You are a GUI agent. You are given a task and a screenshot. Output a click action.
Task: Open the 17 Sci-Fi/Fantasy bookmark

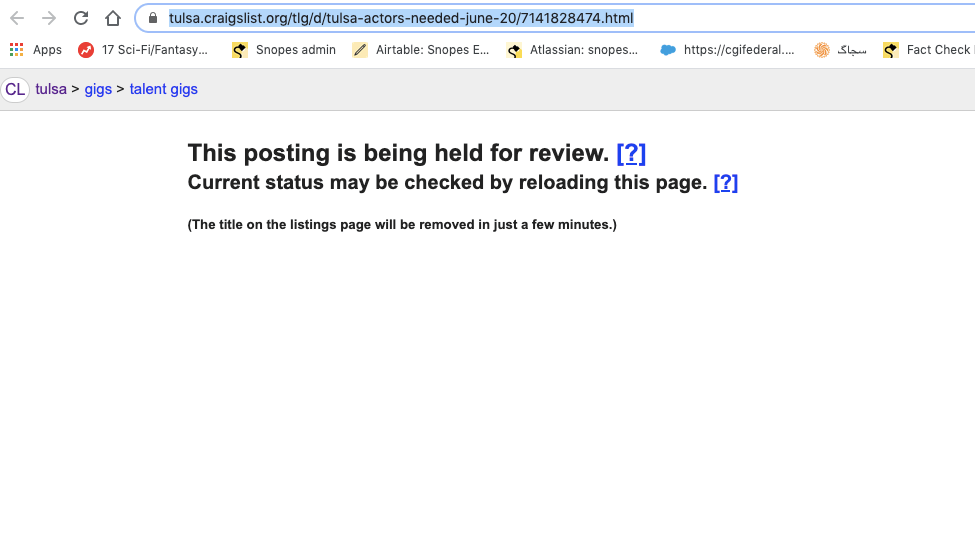pos(143,50)
